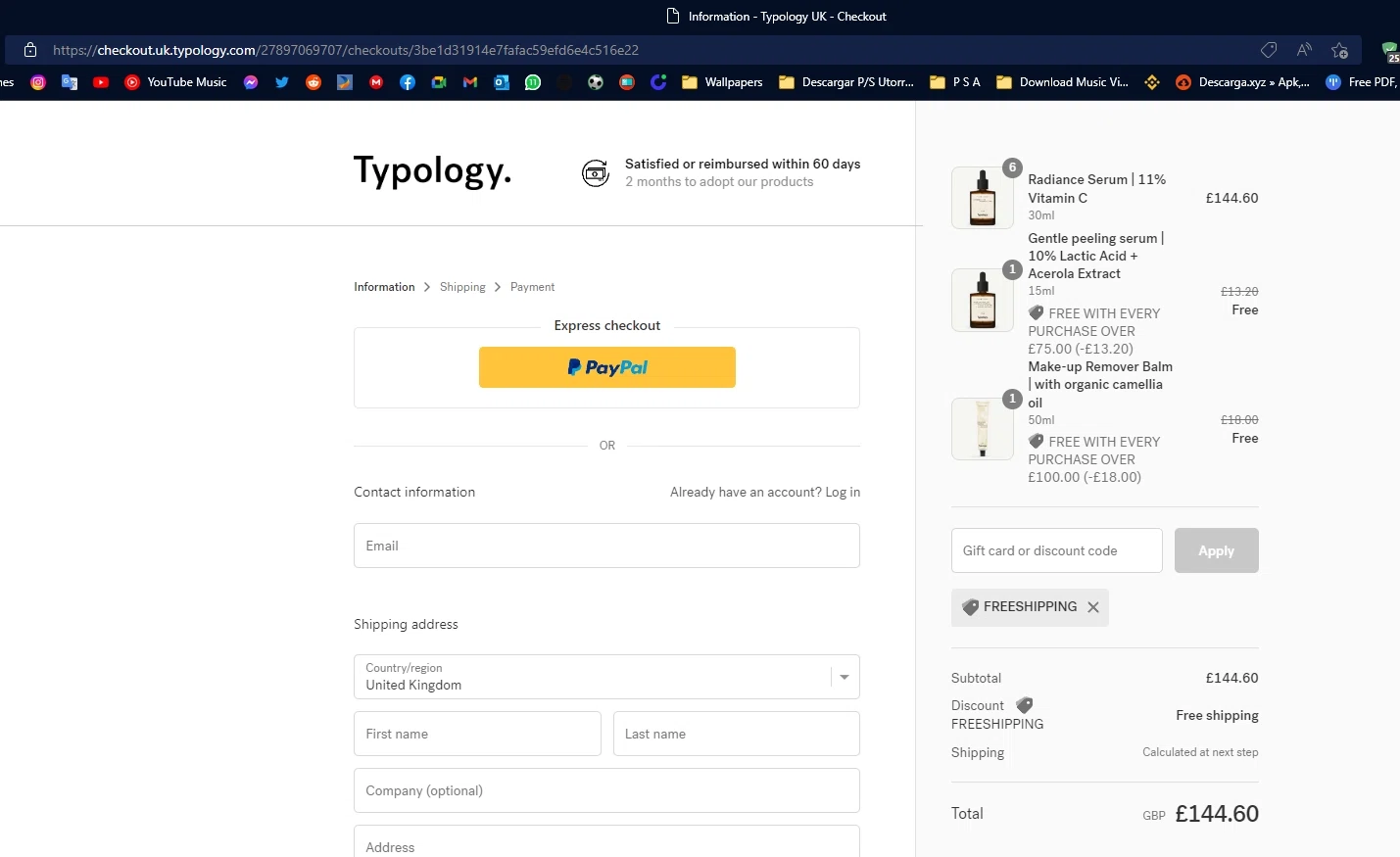The width and height of the screenshot is (1400, 857).
Task: Open the P S A bookmark folder
Action: [x=955, y=82]
